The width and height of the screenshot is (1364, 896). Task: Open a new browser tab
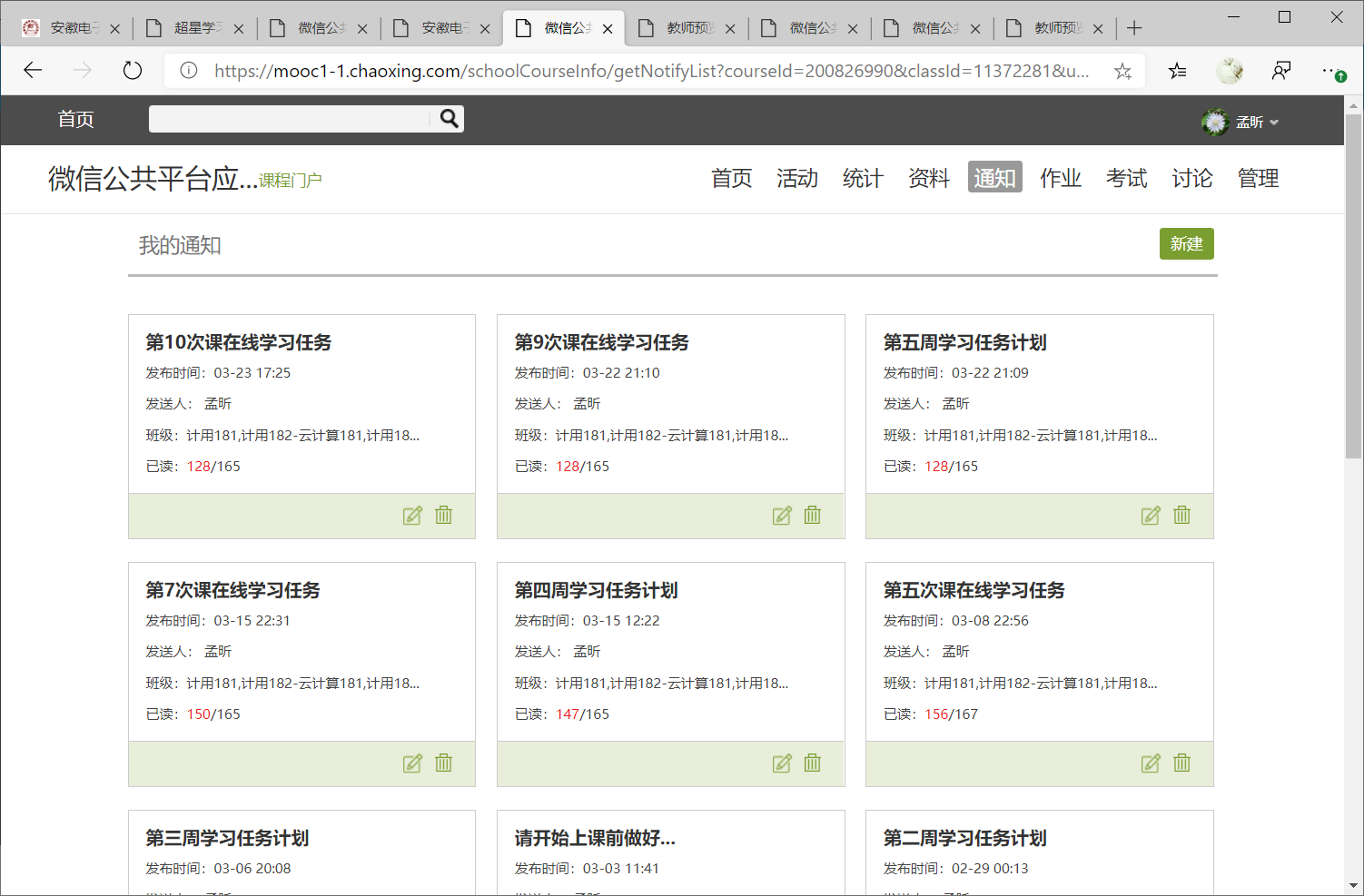[x=1134, y=28]
